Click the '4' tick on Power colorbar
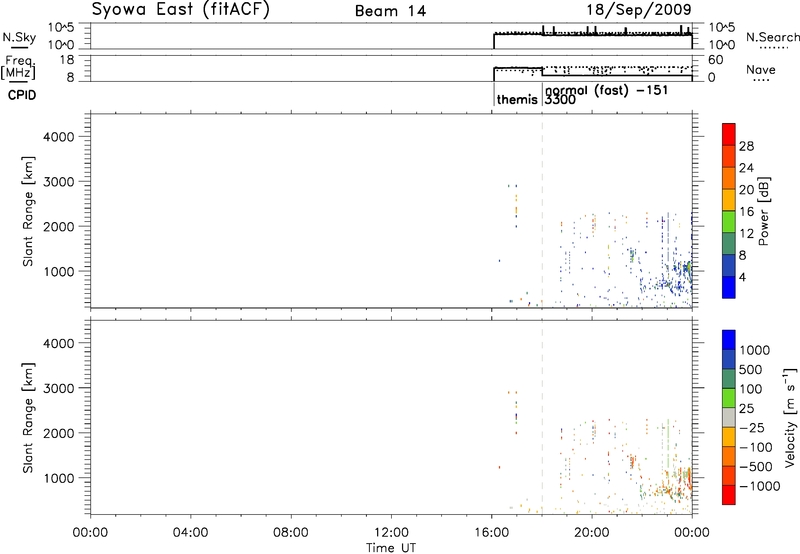The height and width of the screenshot is (554, 800). pyautogui.click(x=743, y=277)
